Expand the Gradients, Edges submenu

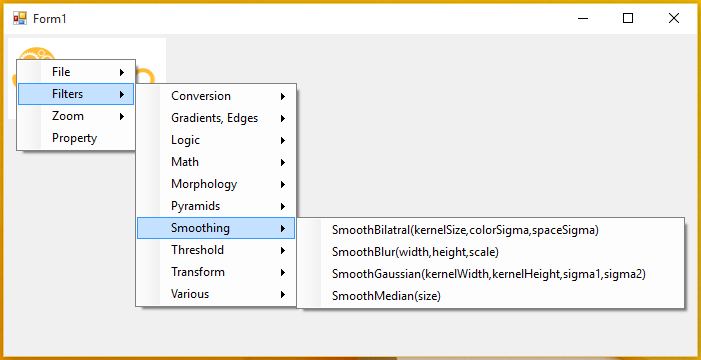(x=215, y=118)
